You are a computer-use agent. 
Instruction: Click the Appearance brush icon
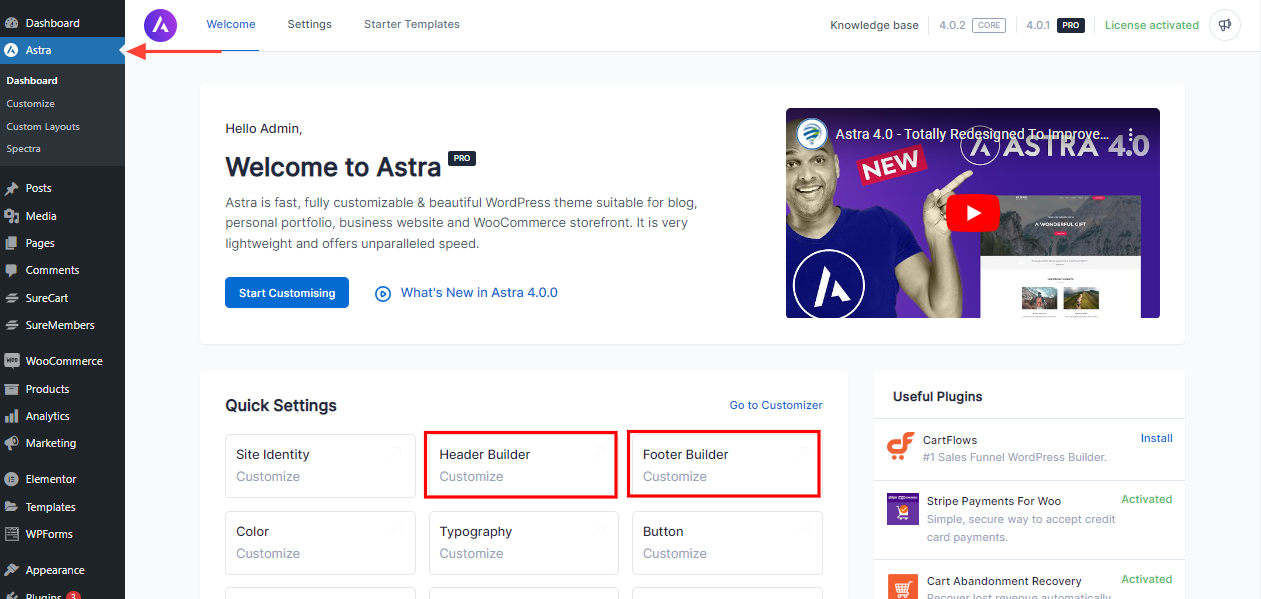tap(11, 570)
